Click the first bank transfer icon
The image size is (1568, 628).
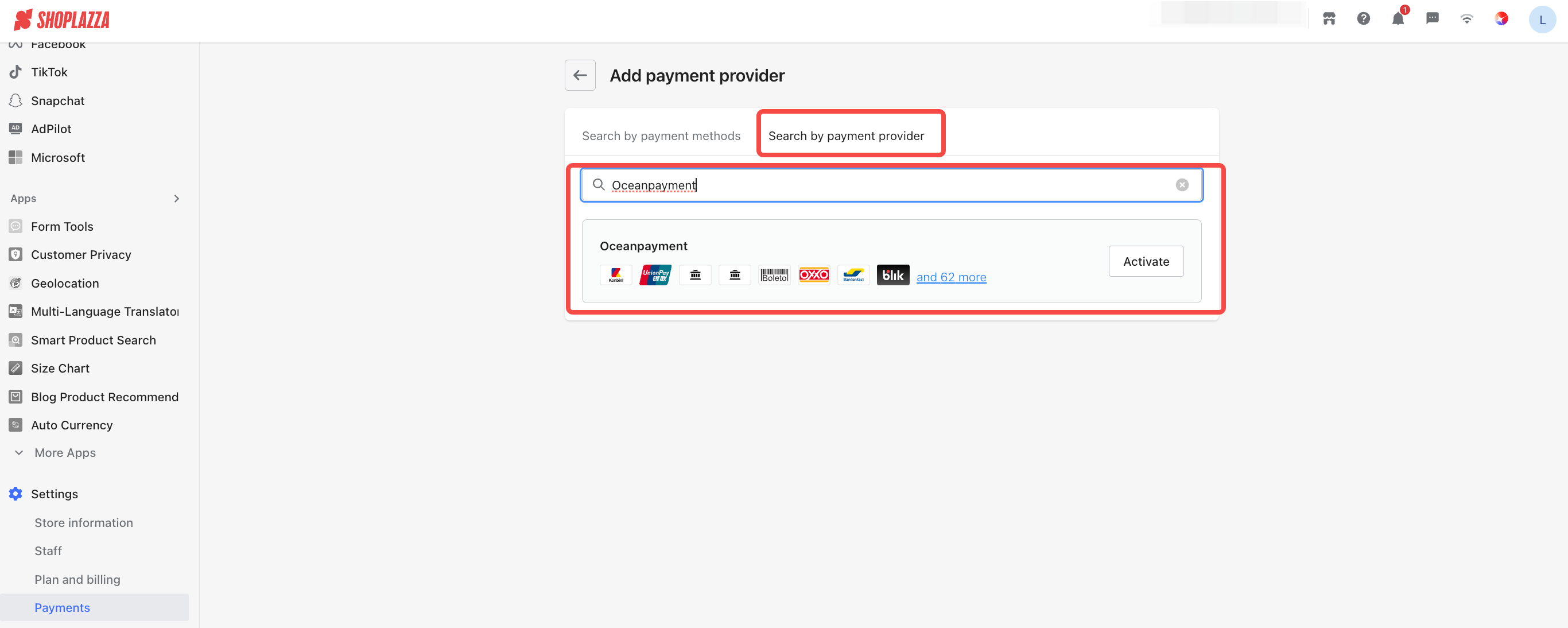pyautogui.click(x=695, y=275)
